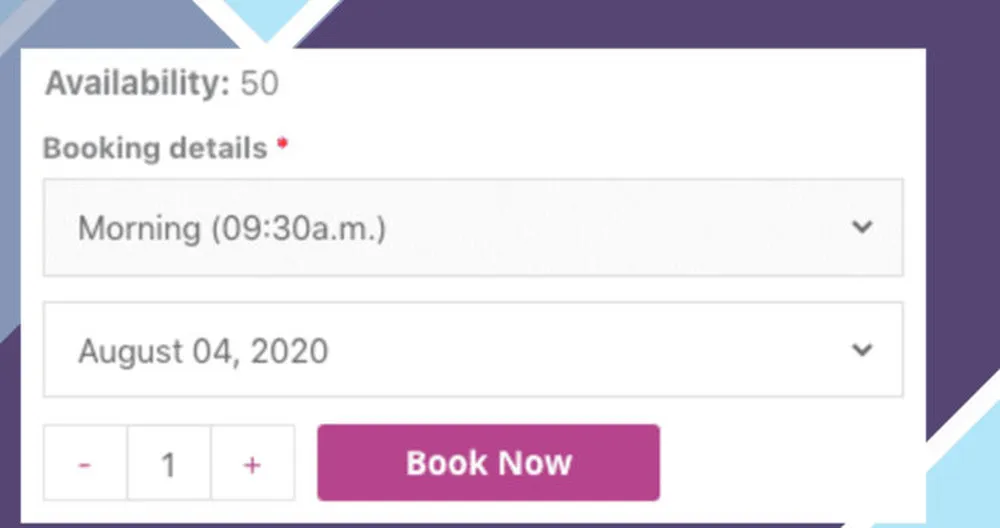1000x528 pixels.
Task: Expand the booking date options arrow
Action: point(862,350)
